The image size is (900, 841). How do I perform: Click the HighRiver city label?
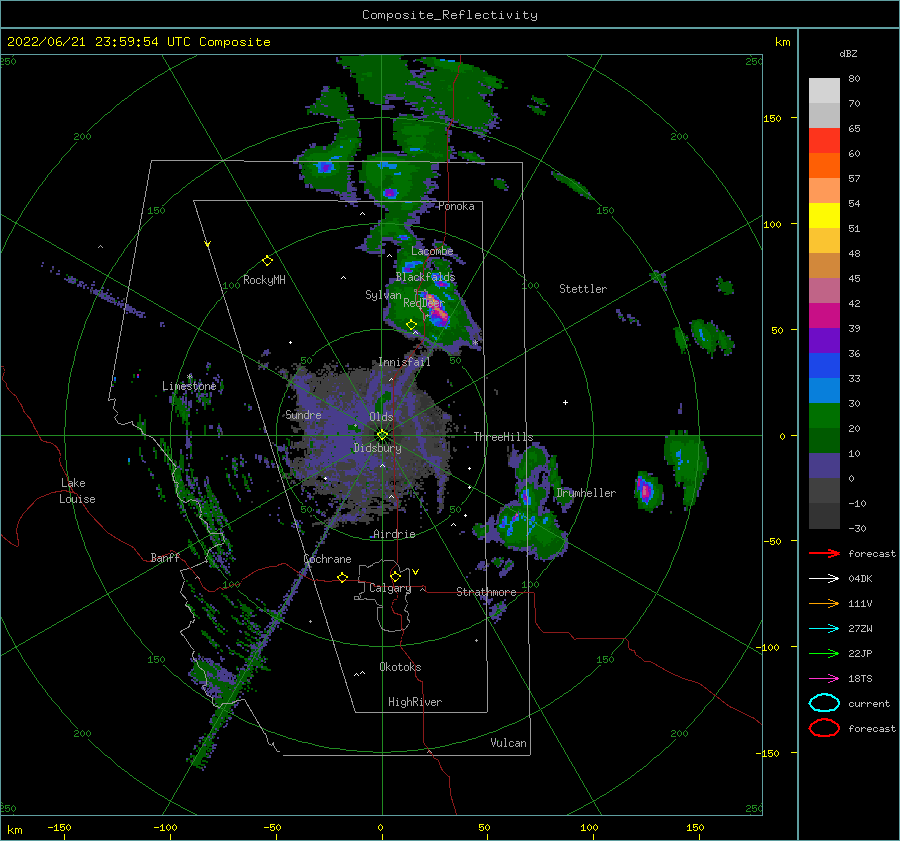click(x=415, y=702)
